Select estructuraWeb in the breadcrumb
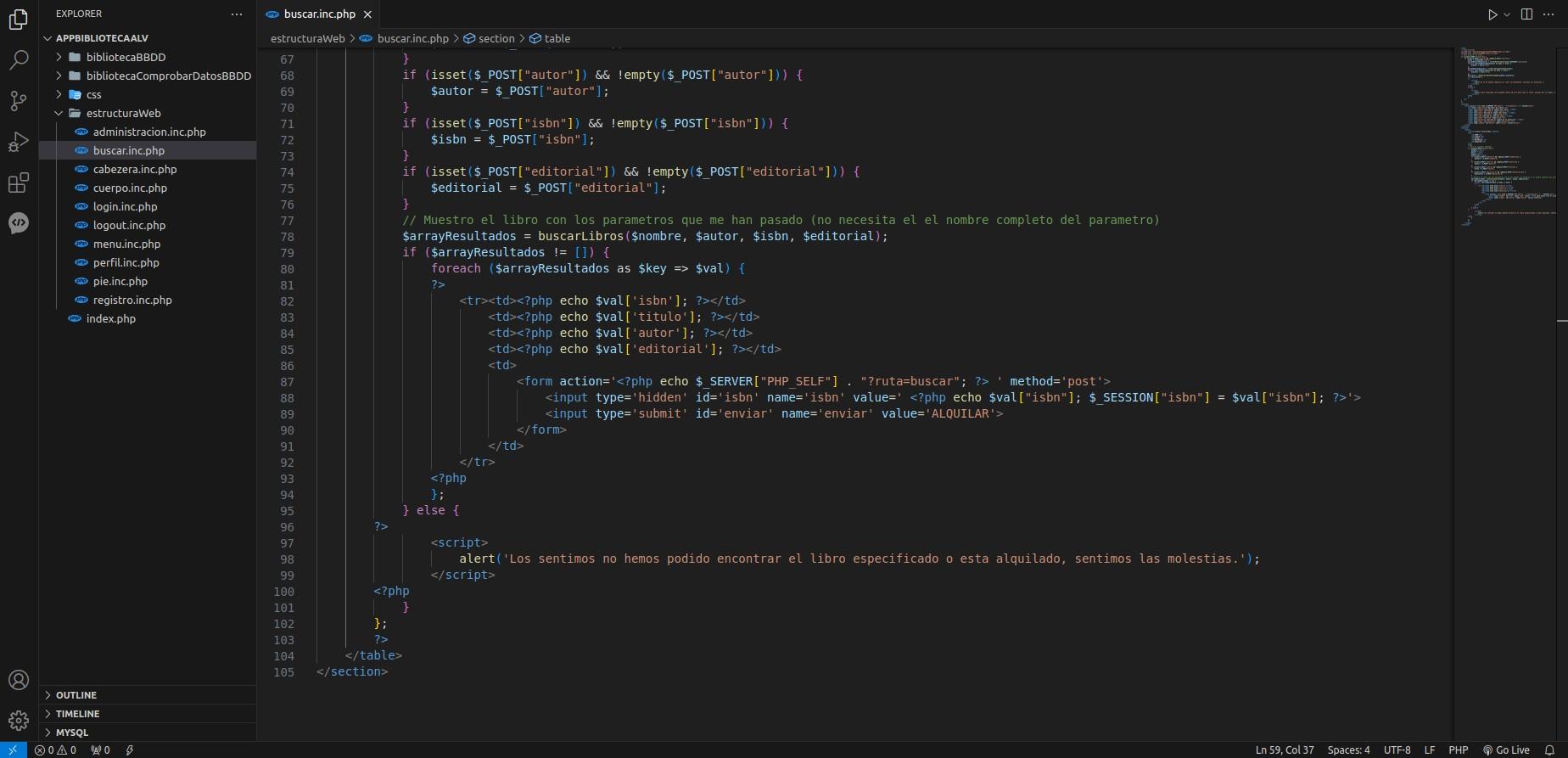The height and width of the screenshot is (758, 1568). pos(307,38)
